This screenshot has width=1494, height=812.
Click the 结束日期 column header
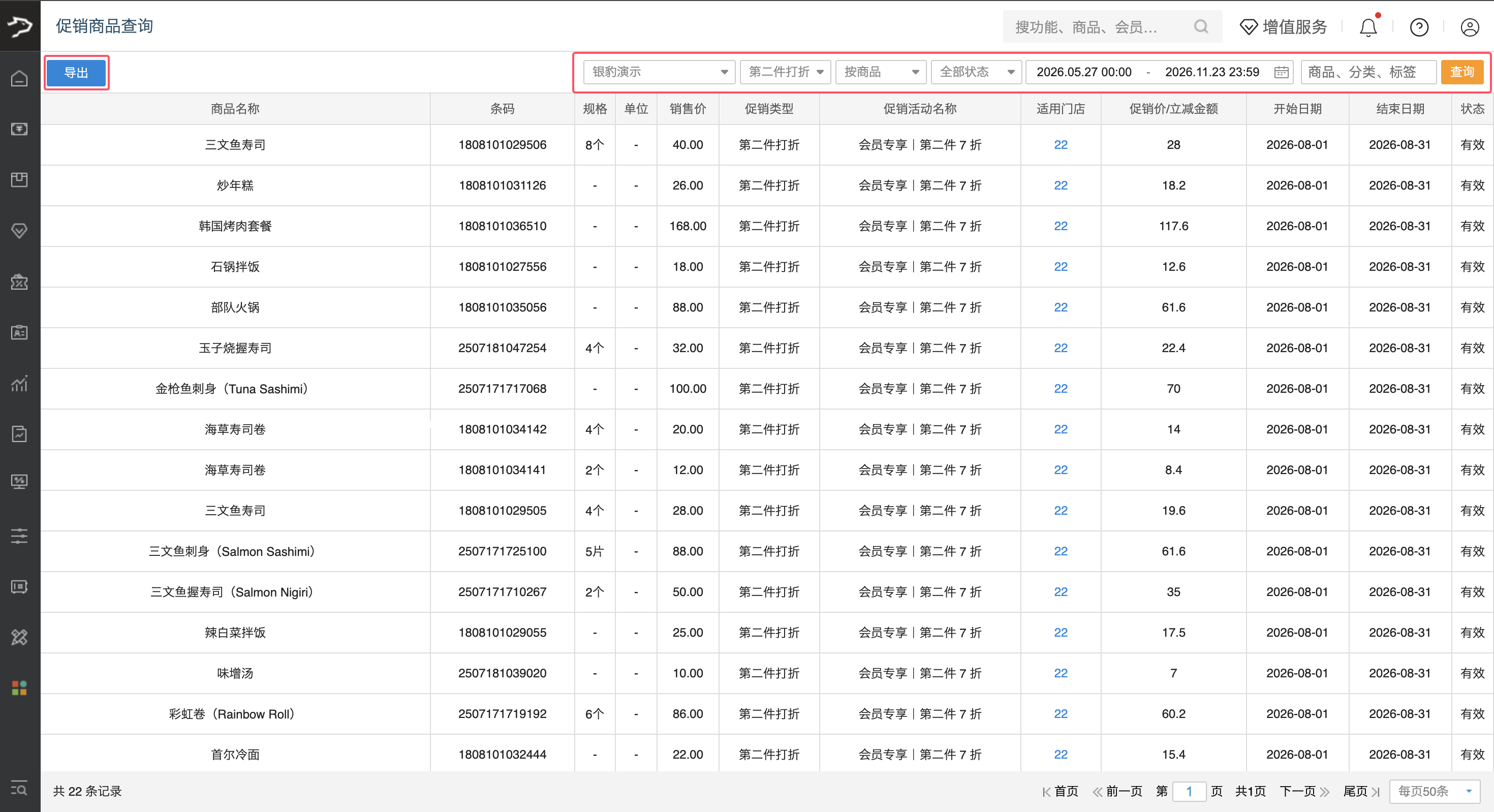(x=1400, y=109)
